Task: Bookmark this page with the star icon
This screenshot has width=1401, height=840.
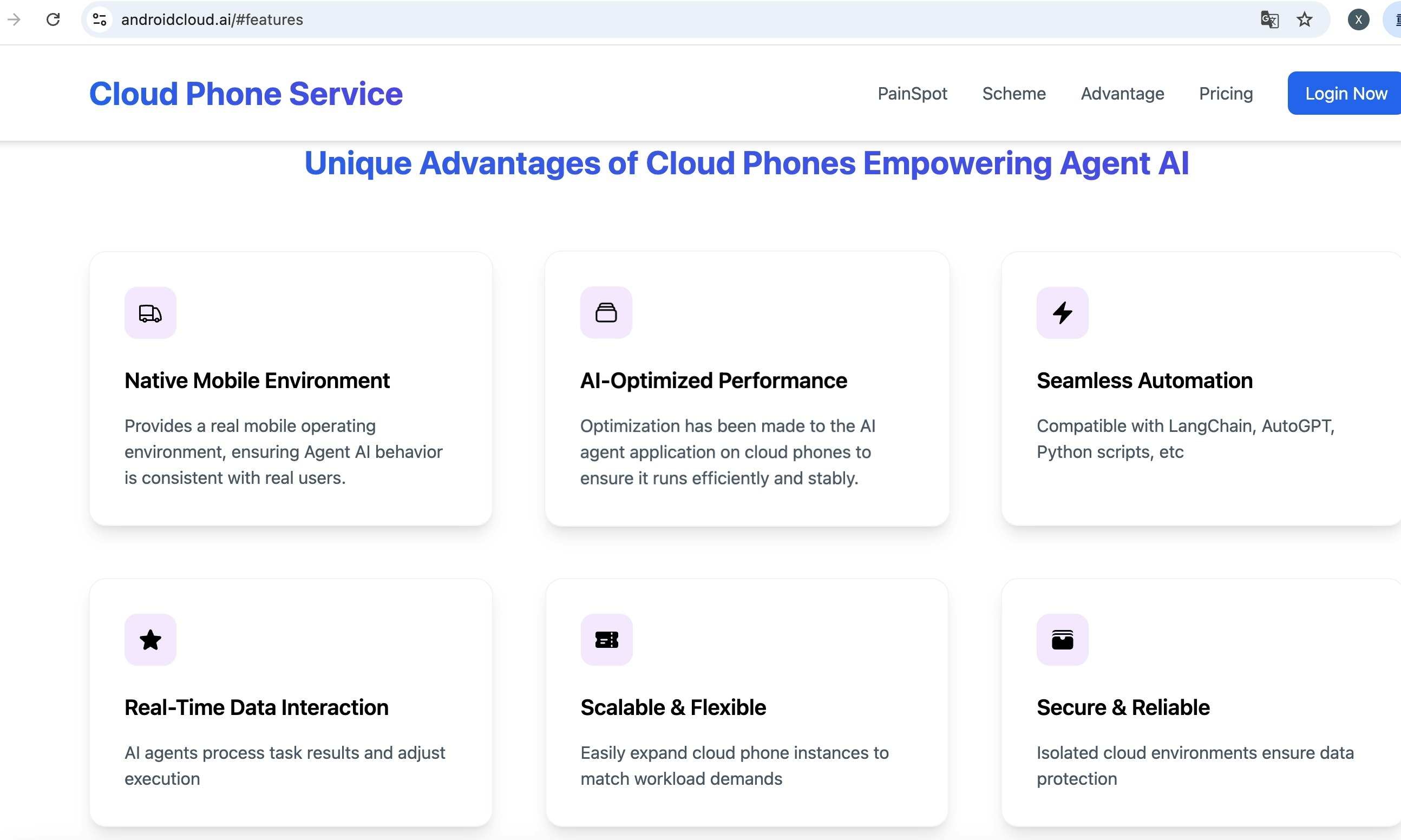Action: click(x=1304, y=20)
